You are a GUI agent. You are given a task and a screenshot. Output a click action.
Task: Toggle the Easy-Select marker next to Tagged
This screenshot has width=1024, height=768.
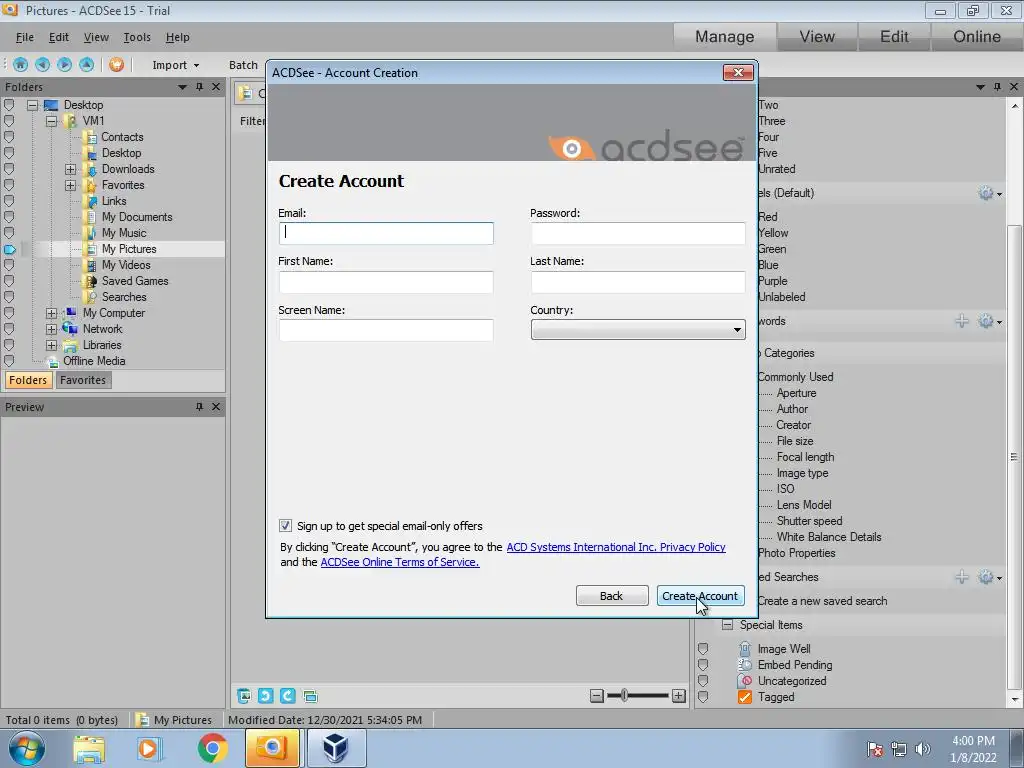coord(703,697)
